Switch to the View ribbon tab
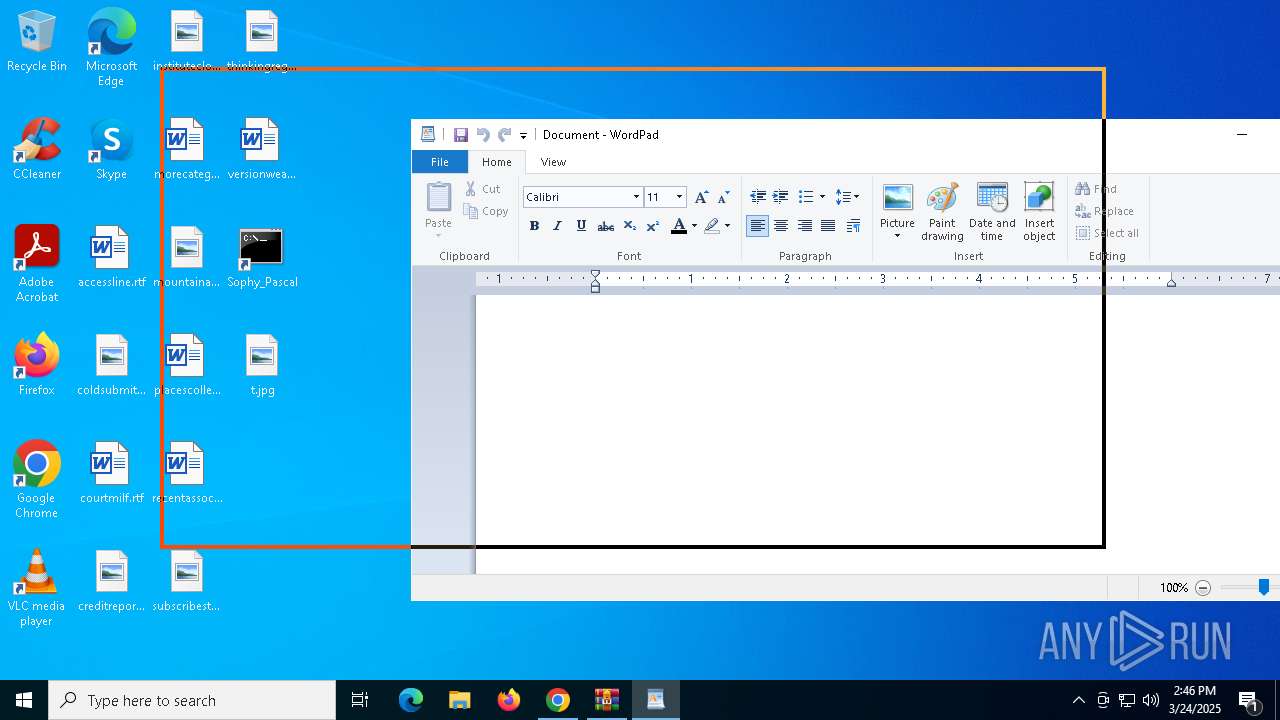The height and width of the screenshot is (720, 1280). pyautogui.click(x=553, y=162)
